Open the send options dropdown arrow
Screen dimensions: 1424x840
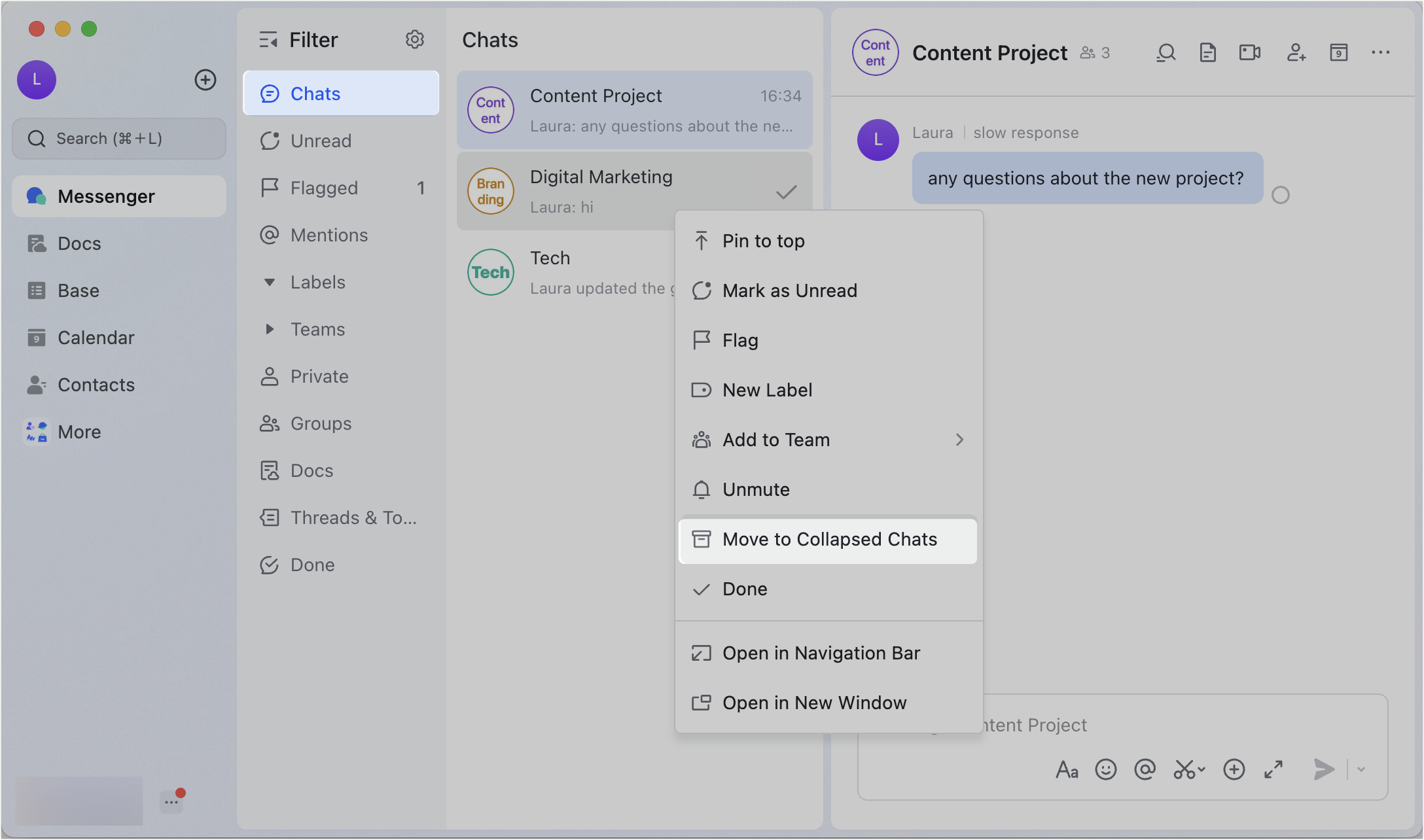coord(1361,770)
